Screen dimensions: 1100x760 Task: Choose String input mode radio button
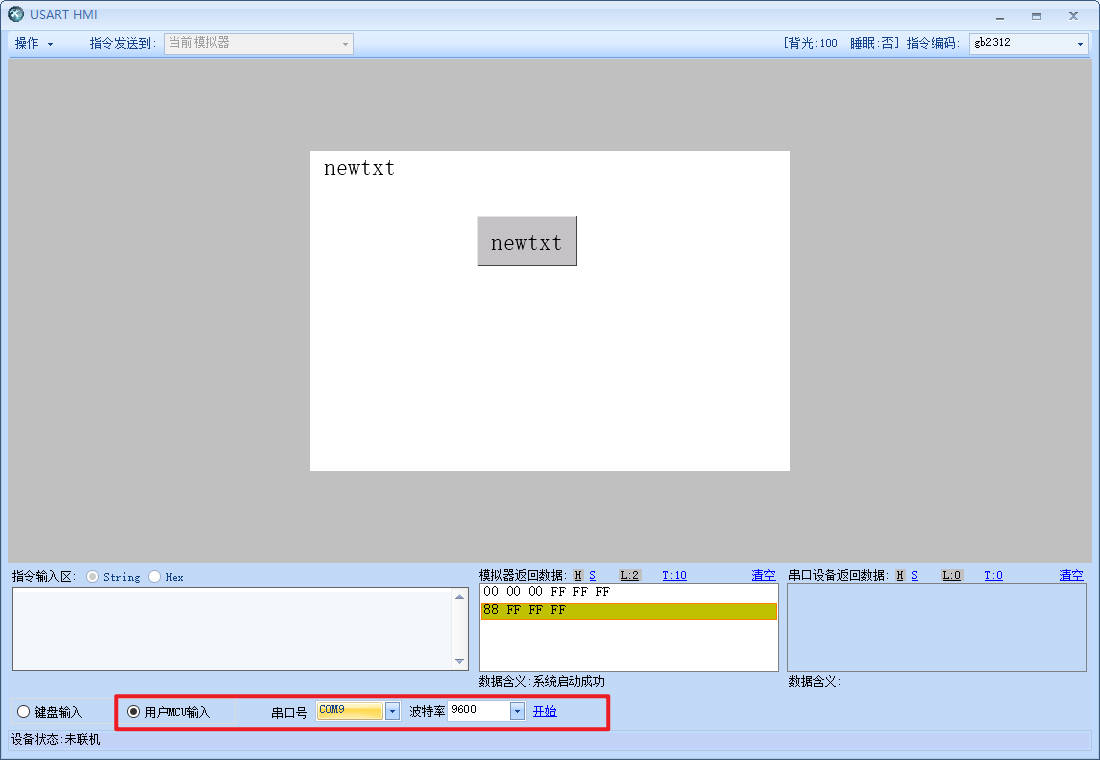93,577
